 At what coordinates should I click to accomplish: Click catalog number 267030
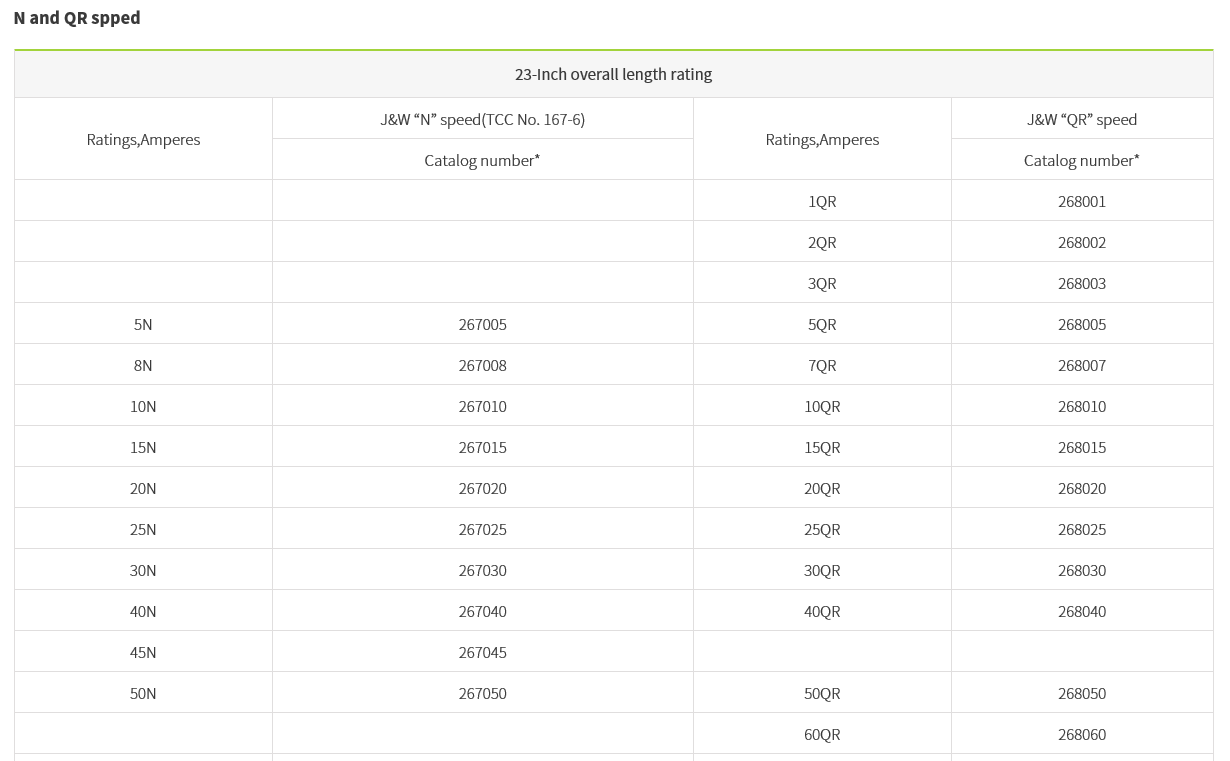click(x=482, y=570)
